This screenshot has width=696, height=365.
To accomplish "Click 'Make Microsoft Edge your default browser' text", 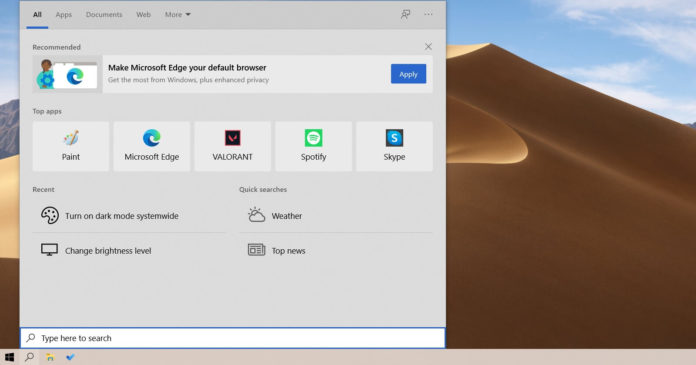I will pyautogui.click(x=187, y=67).
